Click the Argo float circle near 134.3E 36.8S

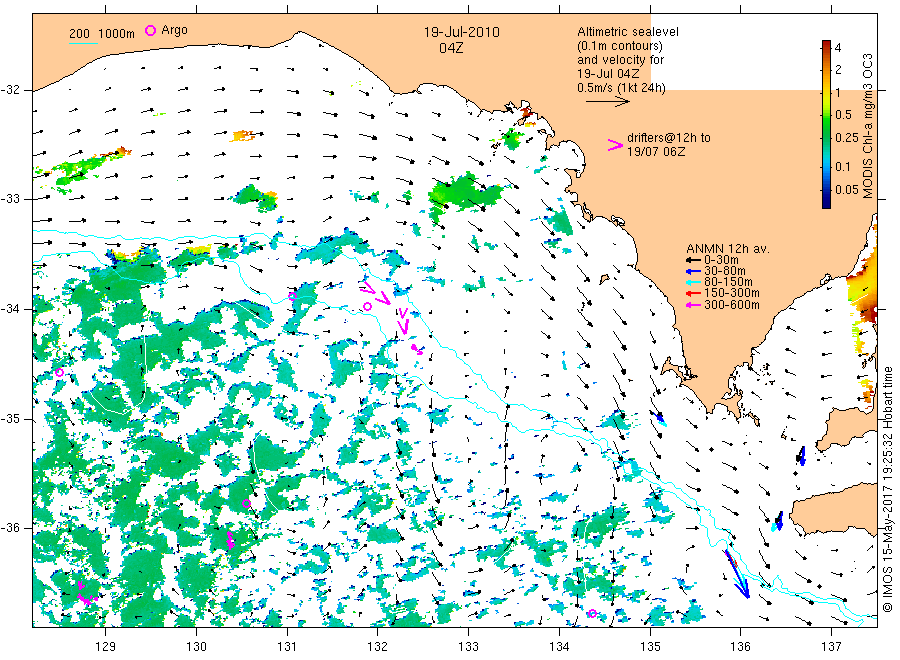pyautogui.click(x=592, y=614)
